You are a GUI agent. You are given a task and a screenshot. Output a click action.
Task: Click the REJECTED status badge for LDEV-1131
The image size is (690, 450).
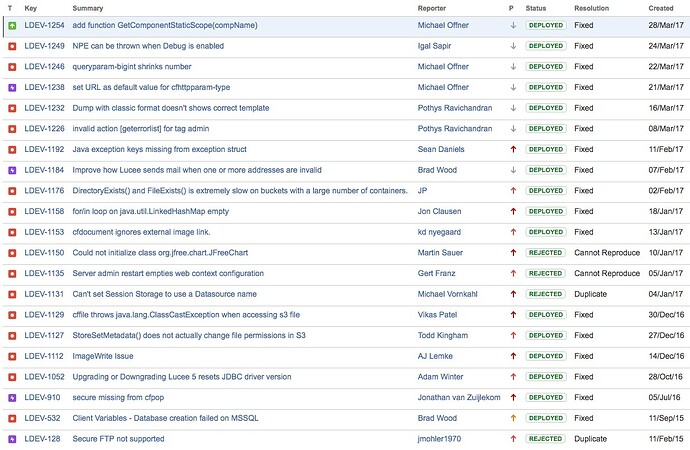tap(546, 294)
